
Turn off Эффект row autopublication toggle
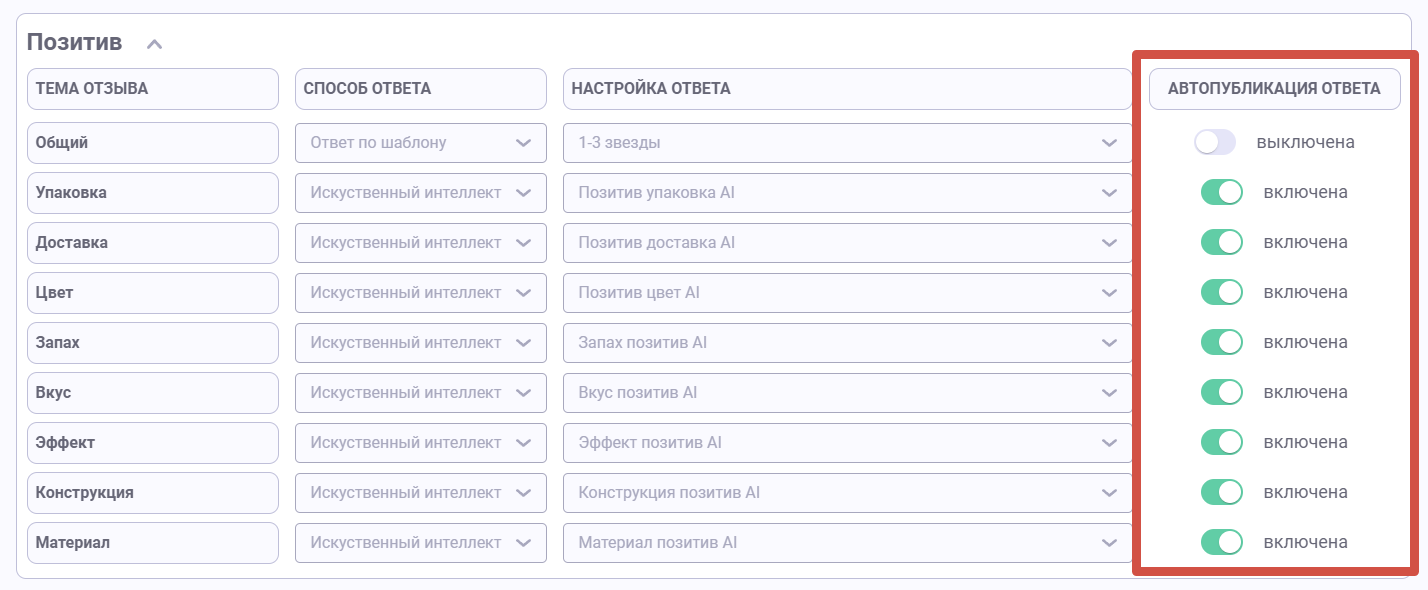1221,442
